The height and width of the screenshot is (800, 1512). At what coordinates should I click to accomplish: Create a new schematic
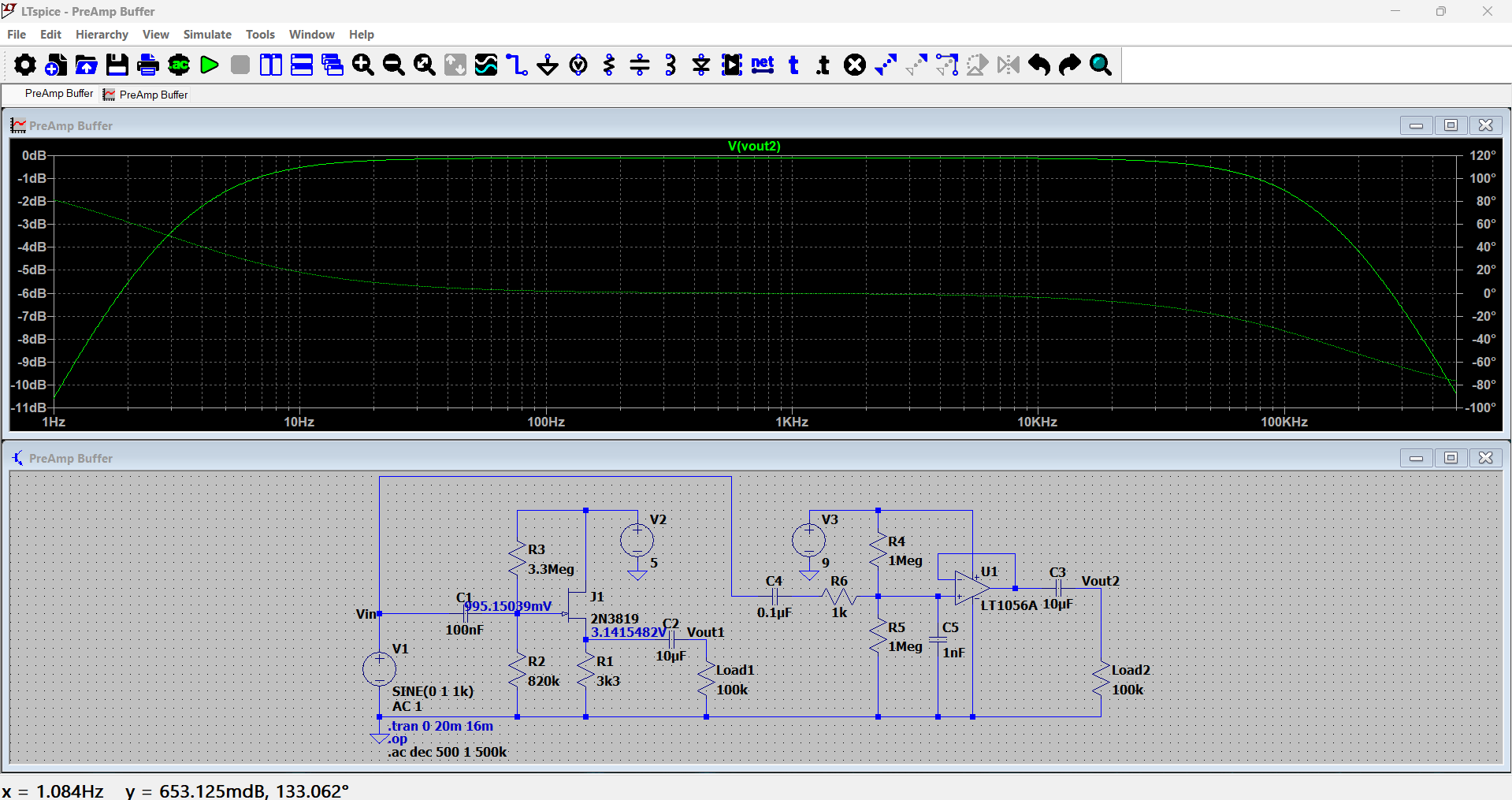click(x=56, y=65)
